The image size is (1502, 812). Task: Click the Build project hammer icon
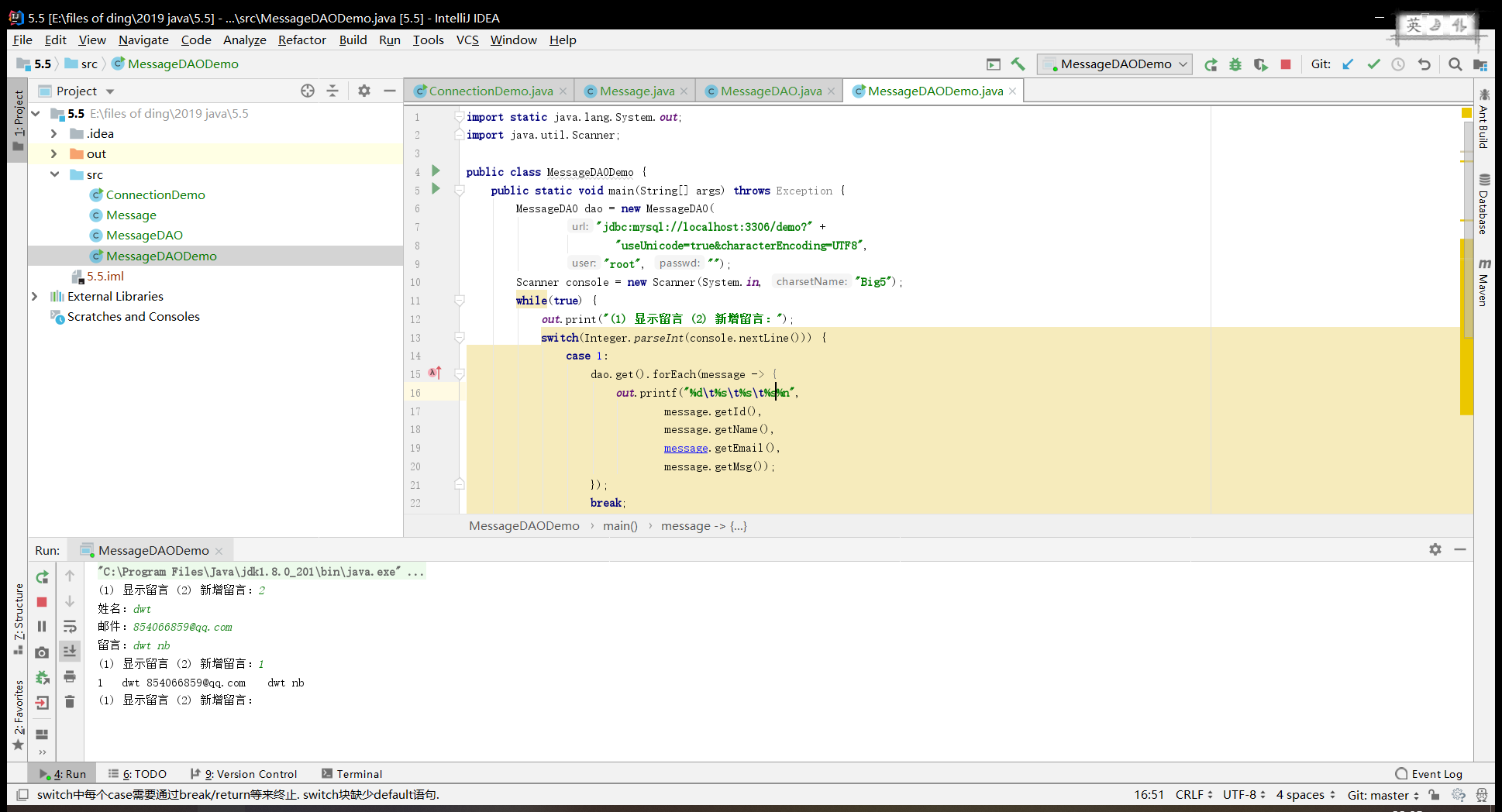pyautogui.click(x=1018, y=64)
